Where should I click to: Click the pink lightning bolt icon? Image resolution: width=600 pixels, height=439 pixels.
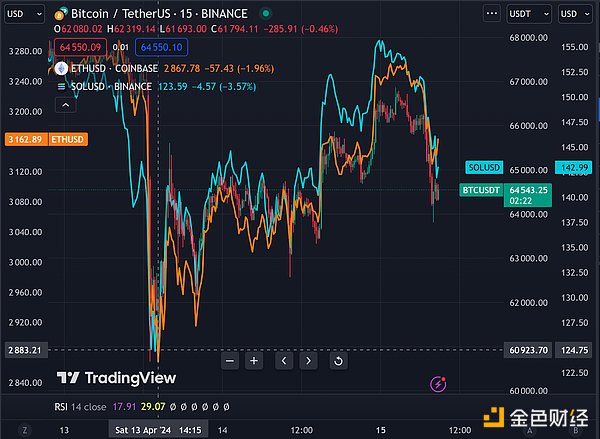tap(437, 383)
